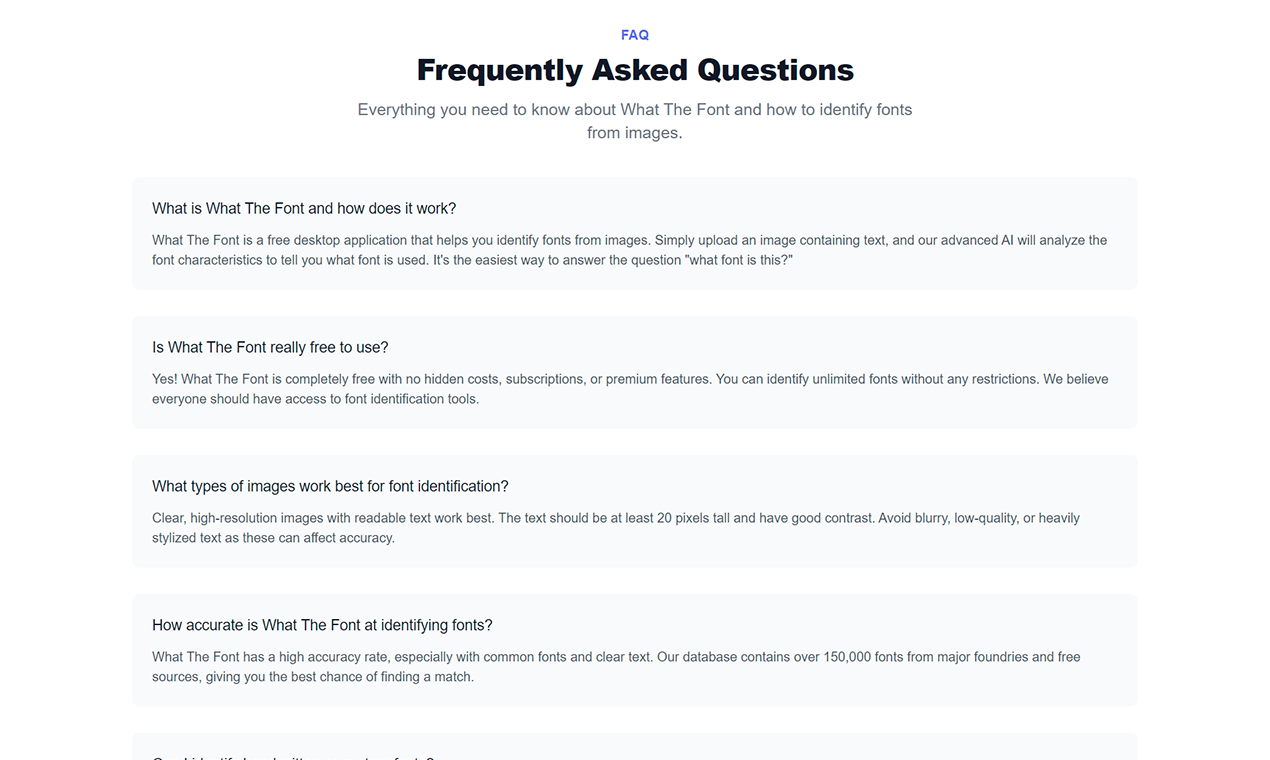Click "How accurate is What The Font at identifying fonts?"

pyautogui.click(x=322, y=625)
